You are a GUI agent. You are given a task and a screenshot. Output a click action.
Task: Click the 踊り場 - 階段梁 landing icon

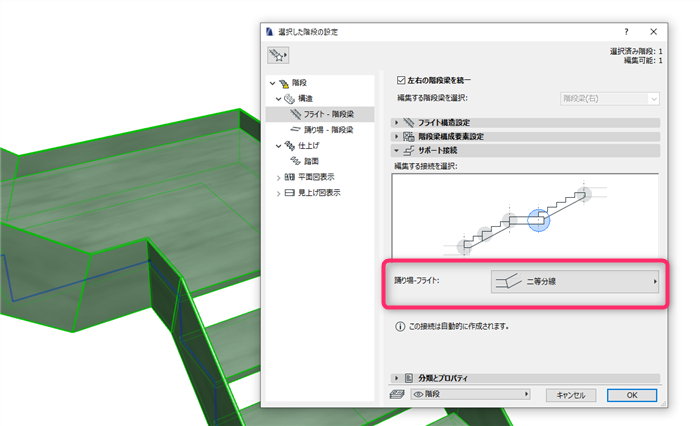click(x=295, y=129)
